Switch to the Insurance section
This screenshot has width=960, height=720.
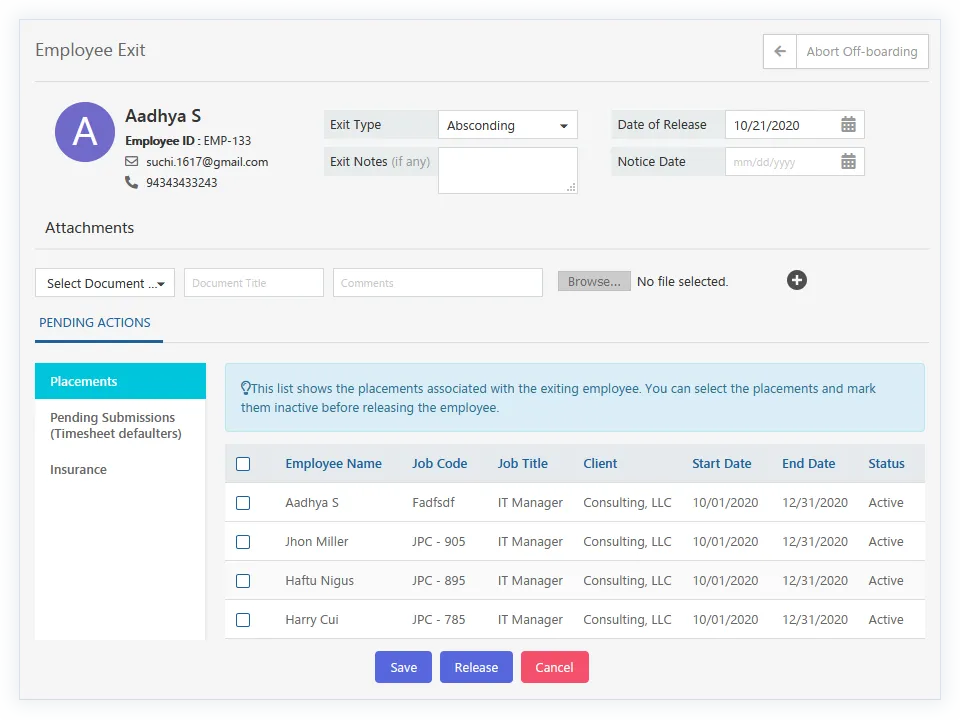pyautogui.click(x=78, y=469)
